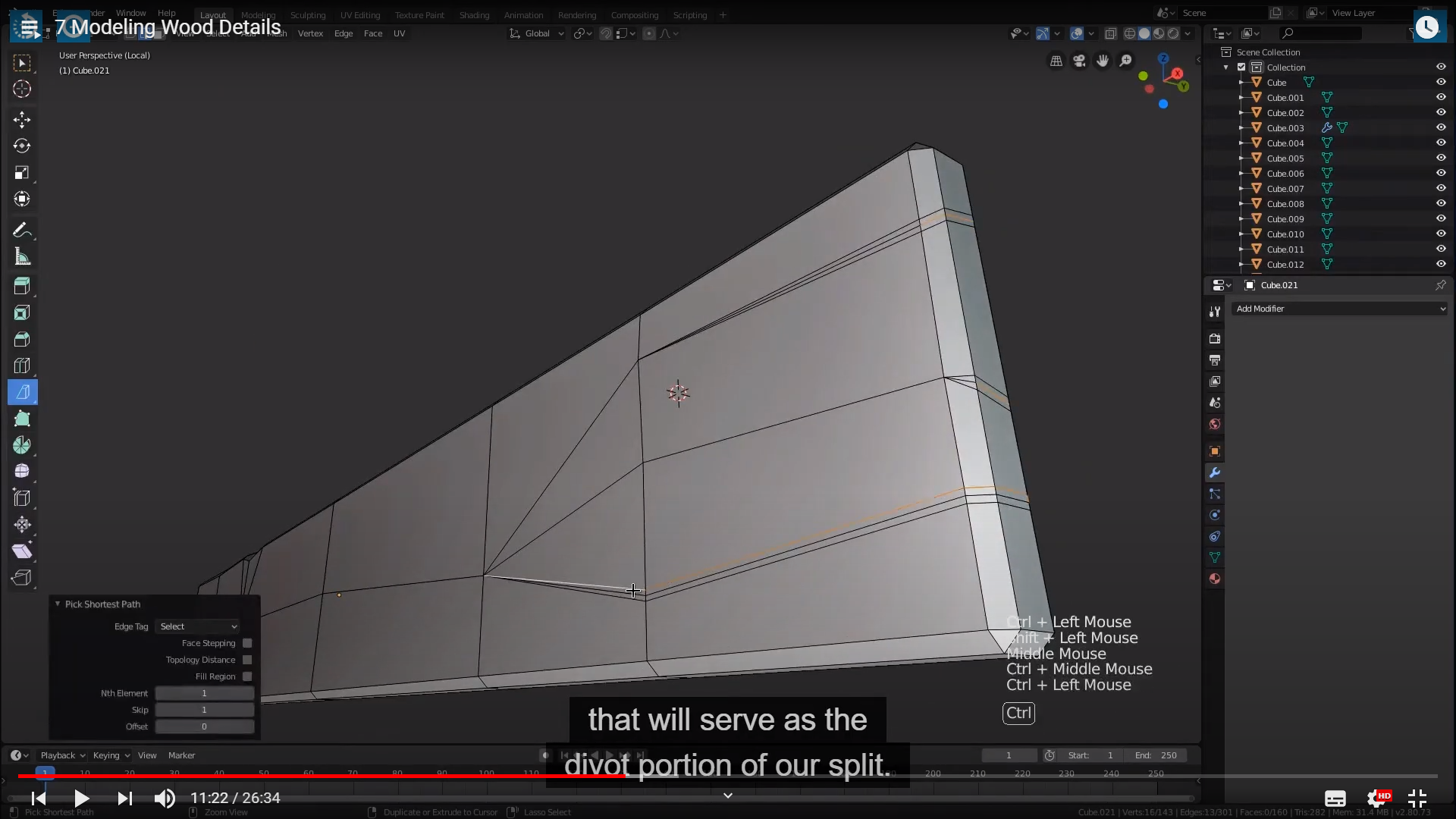The image size is (1456, 819).
Task: Enable the Face Stepping checkbox
Action: tap(247, 643)
